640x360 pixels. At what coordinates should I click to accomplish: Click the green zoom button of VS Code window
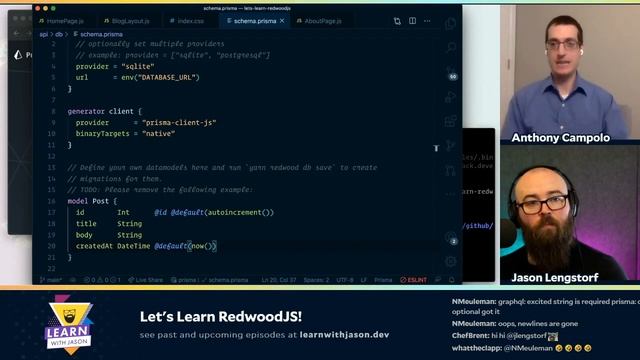(53, 8)
